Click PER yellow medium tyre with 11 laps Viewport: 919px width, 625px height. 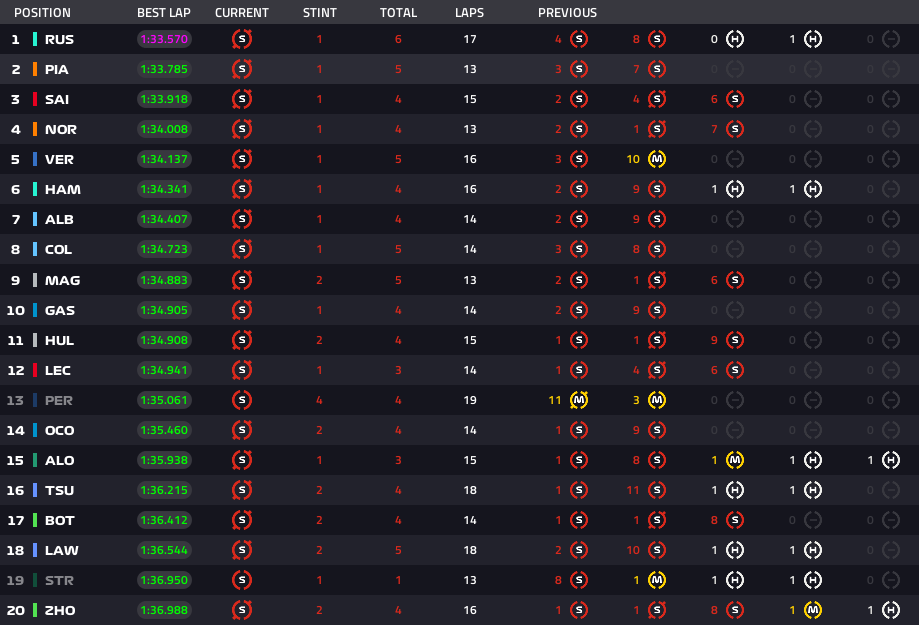578,400
